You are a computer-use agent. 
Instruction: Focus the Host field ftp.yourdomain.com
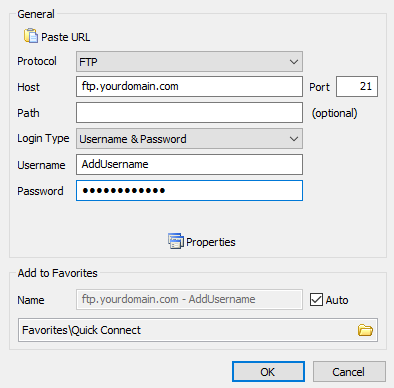(x=189, y=87)
